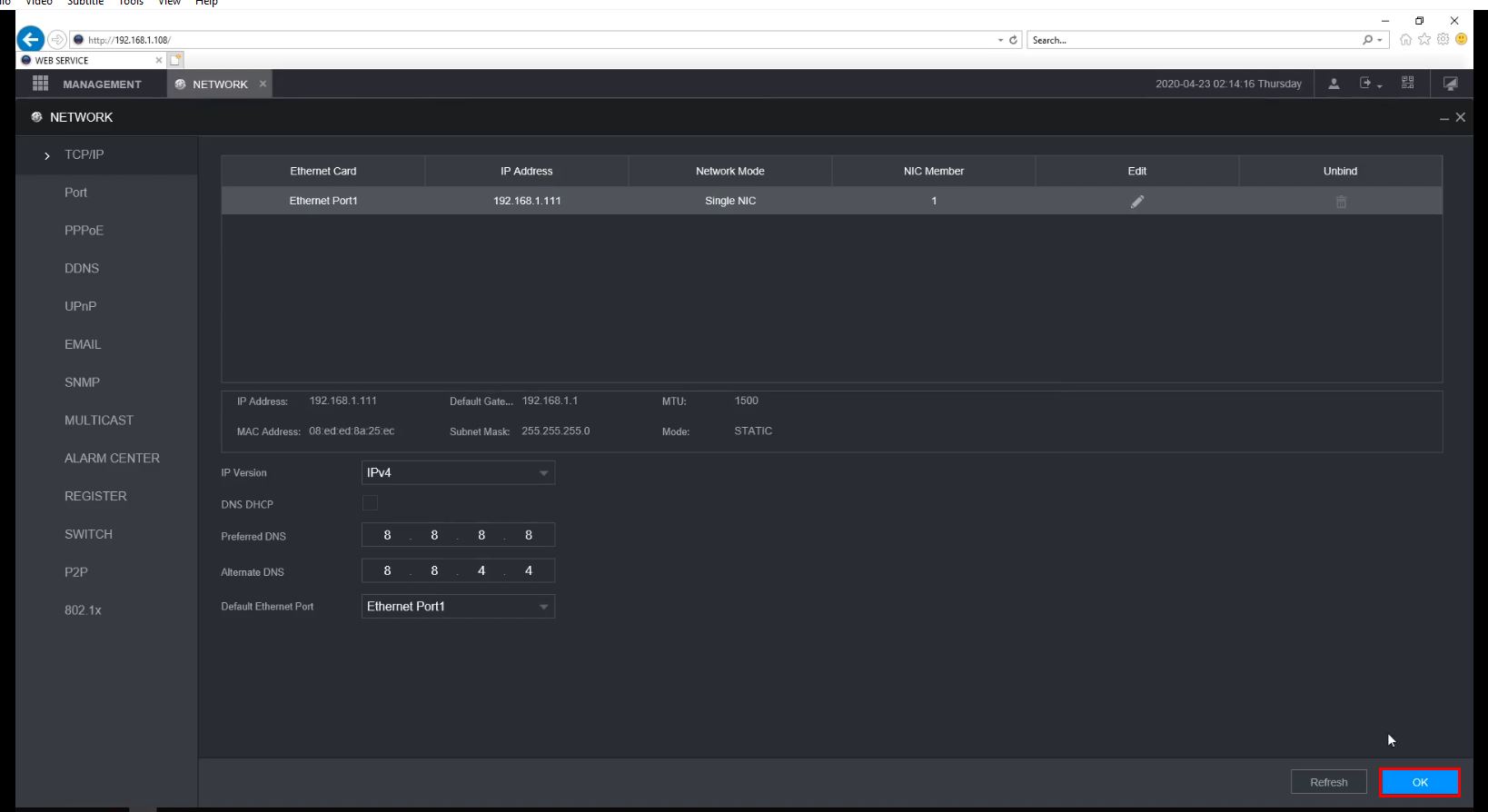The width and height of the screenshot is (1488, 812).
Task: Click last octet of Alternate DNS
Action: [529, 571]
